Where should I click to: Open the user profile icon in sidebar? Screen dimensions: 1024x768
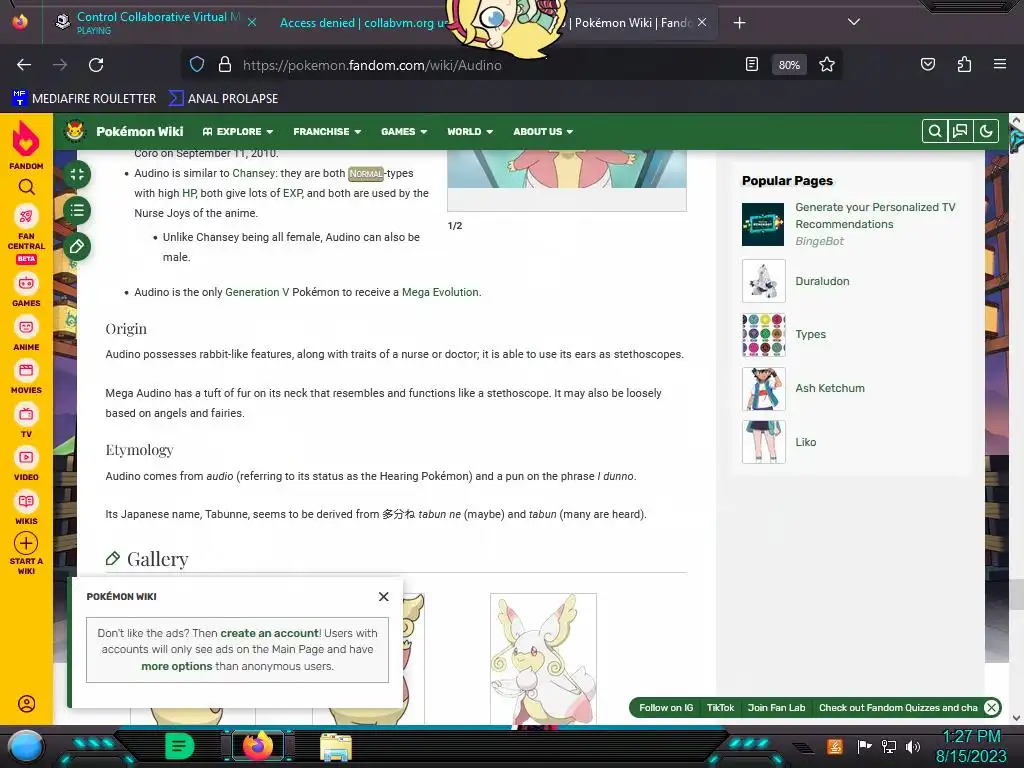(x=26, y=704)
